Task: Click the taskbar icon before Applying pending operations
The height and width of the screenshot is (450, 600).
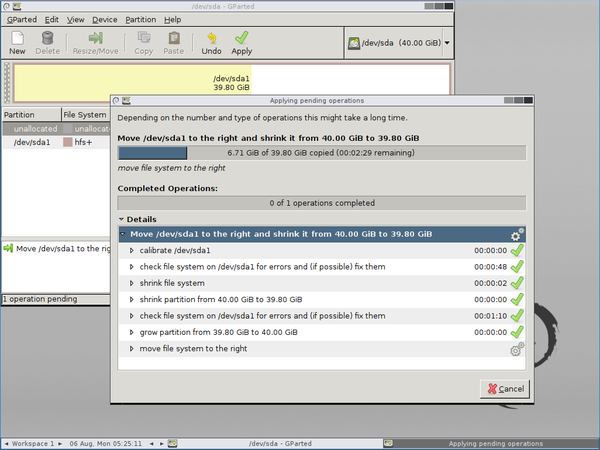Action: point(388,443)
